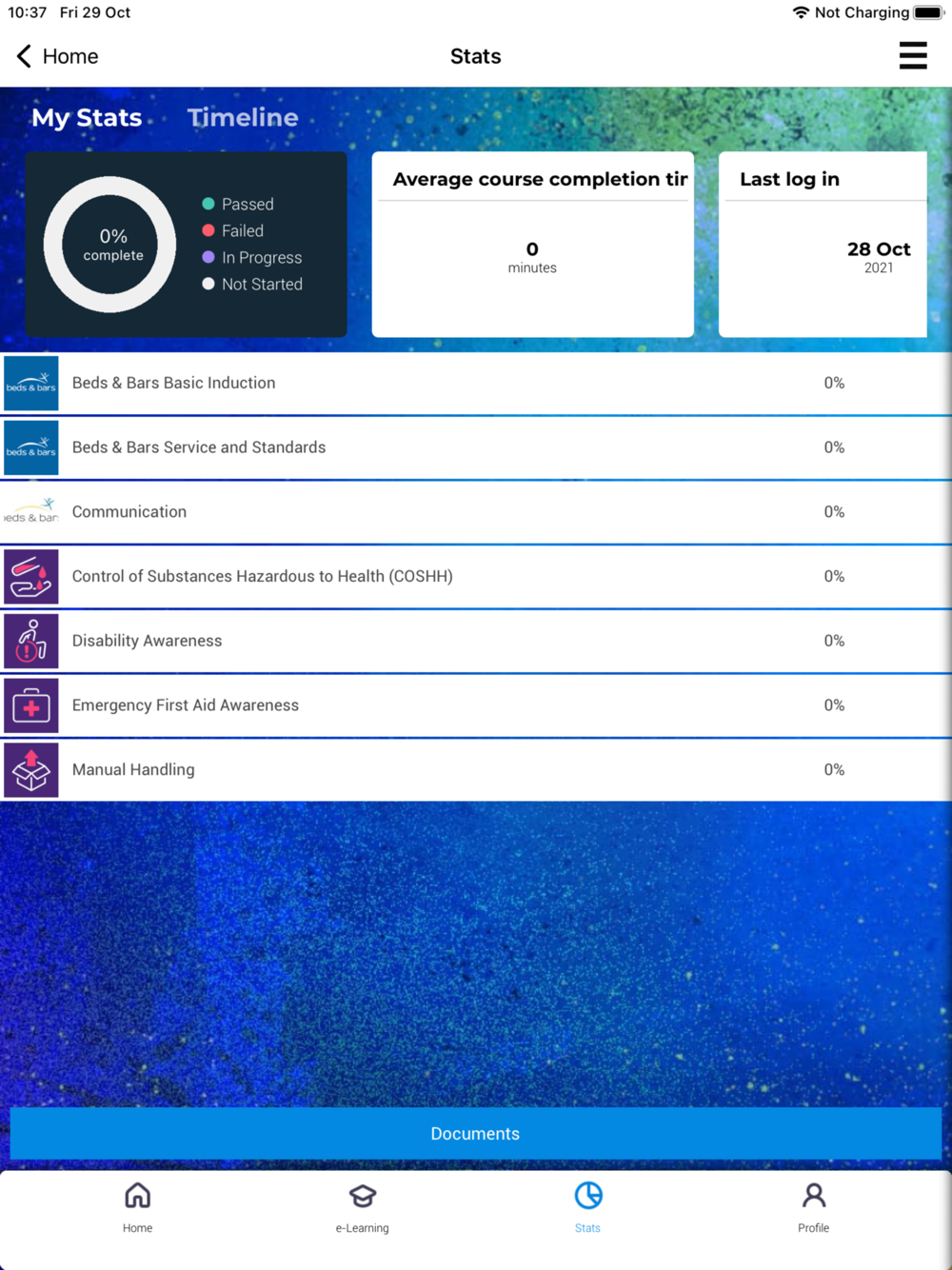This screenshot has width=952, height=1270.
Task: Click the Emergency First Aid kit icon
Action: pyautogui.click(x=31, y=705)
